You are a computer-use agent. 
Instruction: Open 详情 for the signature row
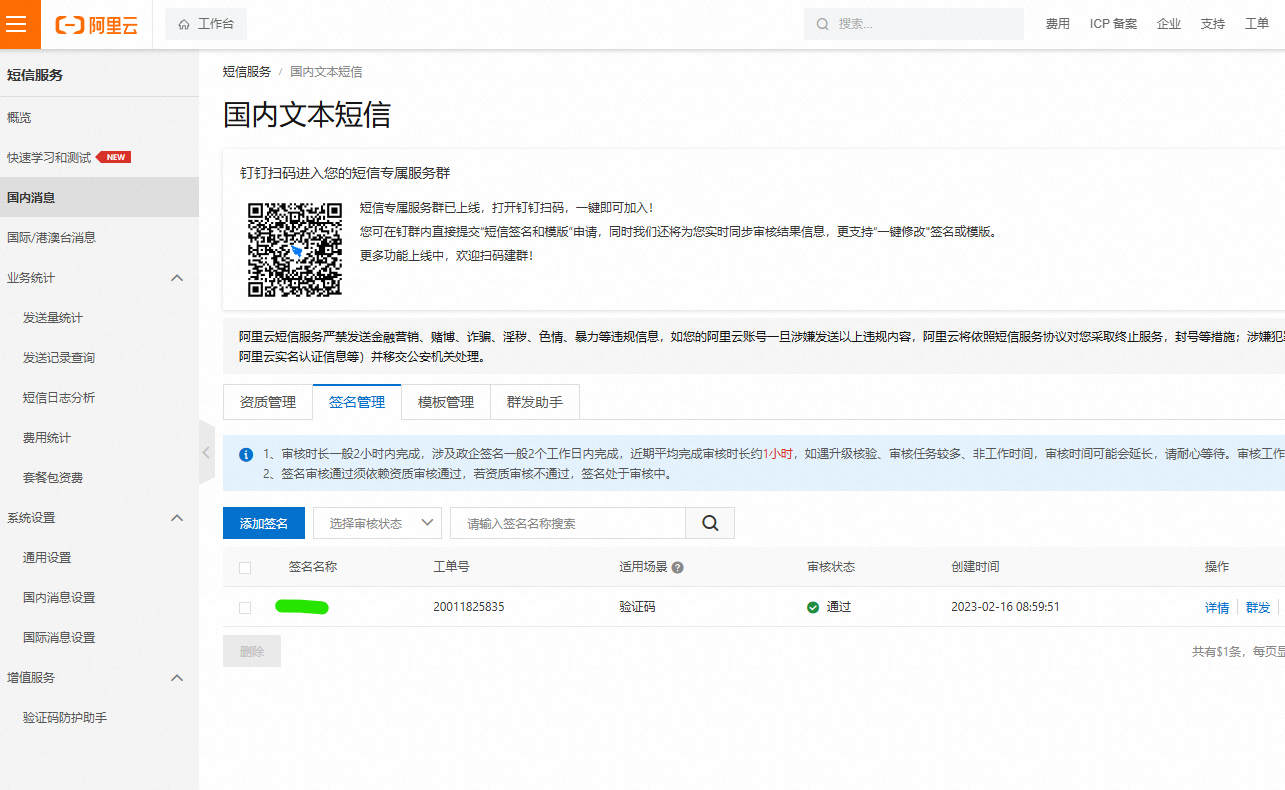click(1217, 608)
